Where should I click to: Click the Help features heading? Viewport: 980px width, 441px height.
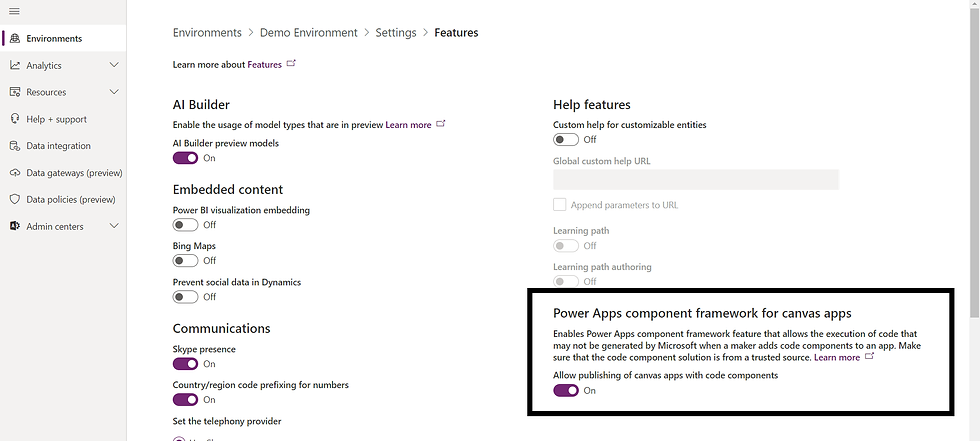pyautogui.click(x=592, y=104)
